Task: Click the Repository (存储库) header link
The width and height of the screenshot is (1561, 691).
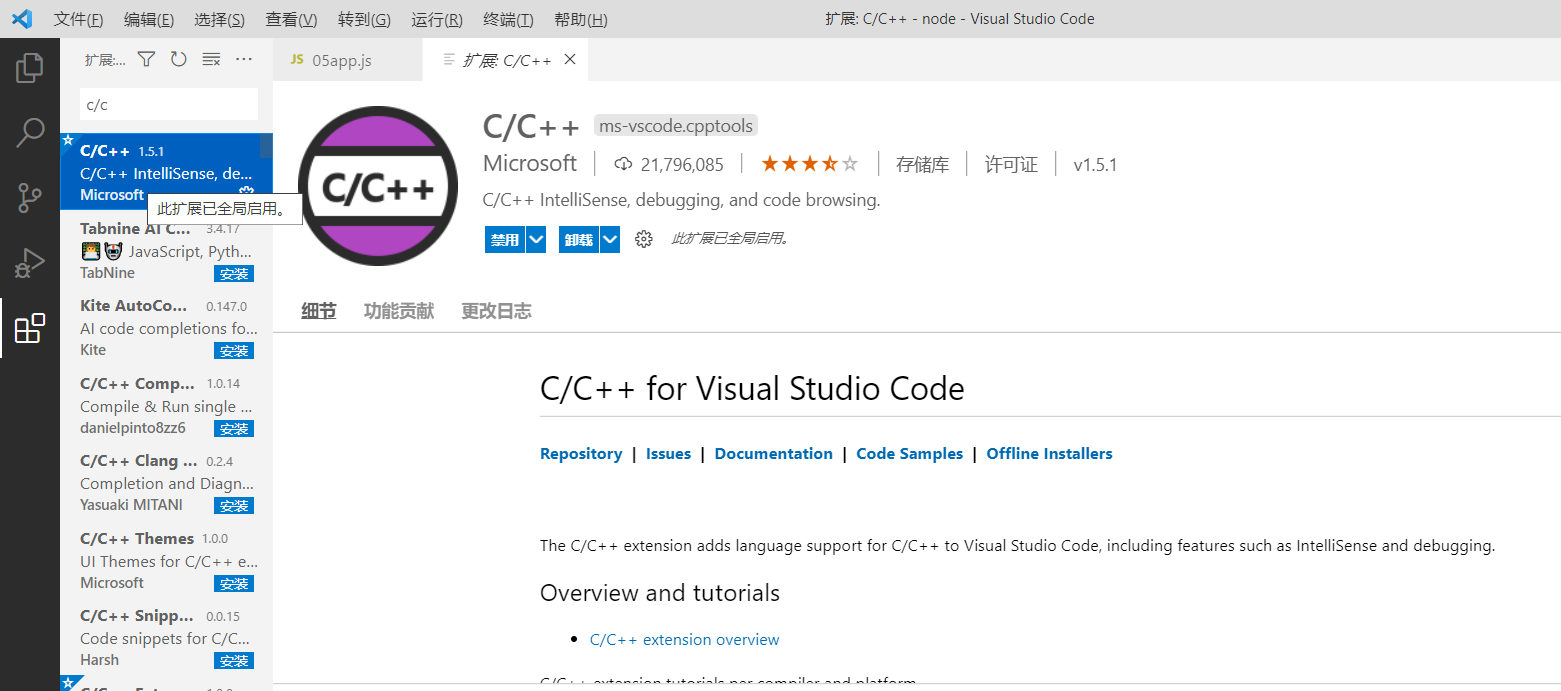Action: tap(922, 164)
